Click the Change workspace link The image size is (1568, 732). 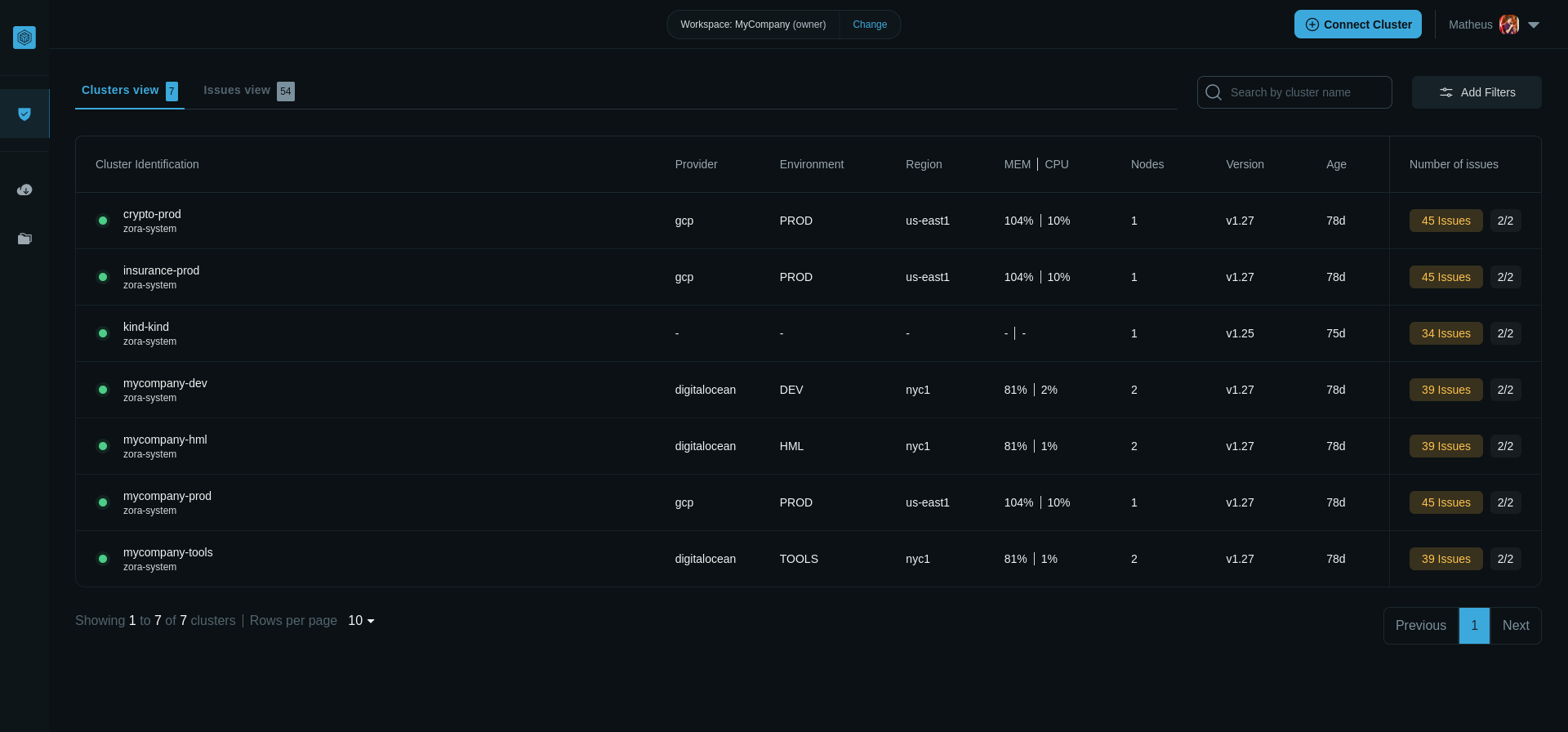click(870, 25)
